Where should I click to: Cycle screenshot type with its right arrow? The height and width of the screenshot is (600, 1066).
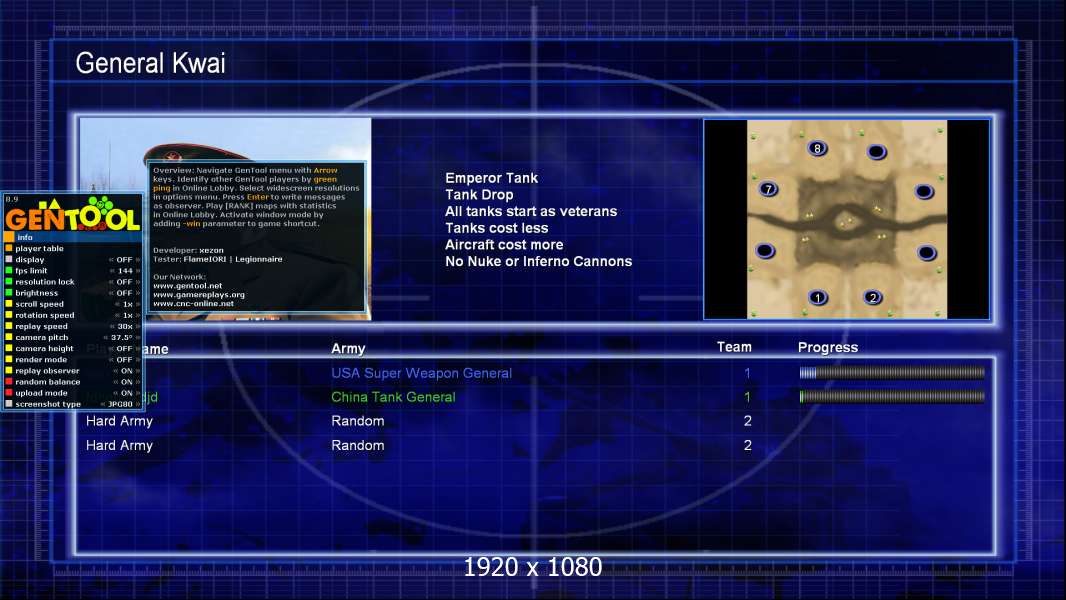tap(138, 404)
